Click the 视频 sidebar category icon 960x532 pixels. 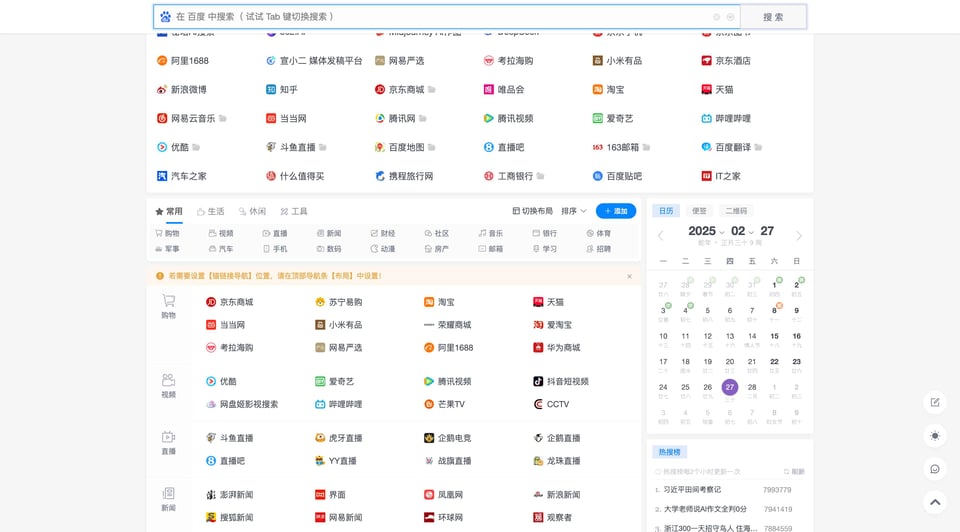click(x=168, y=380)
